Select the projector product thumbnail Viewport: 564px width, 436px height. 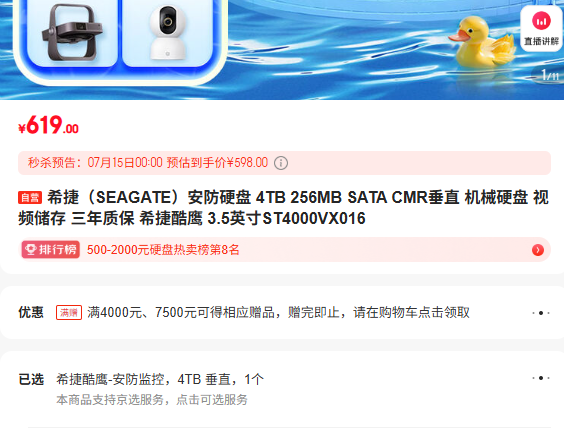[72, 33]
